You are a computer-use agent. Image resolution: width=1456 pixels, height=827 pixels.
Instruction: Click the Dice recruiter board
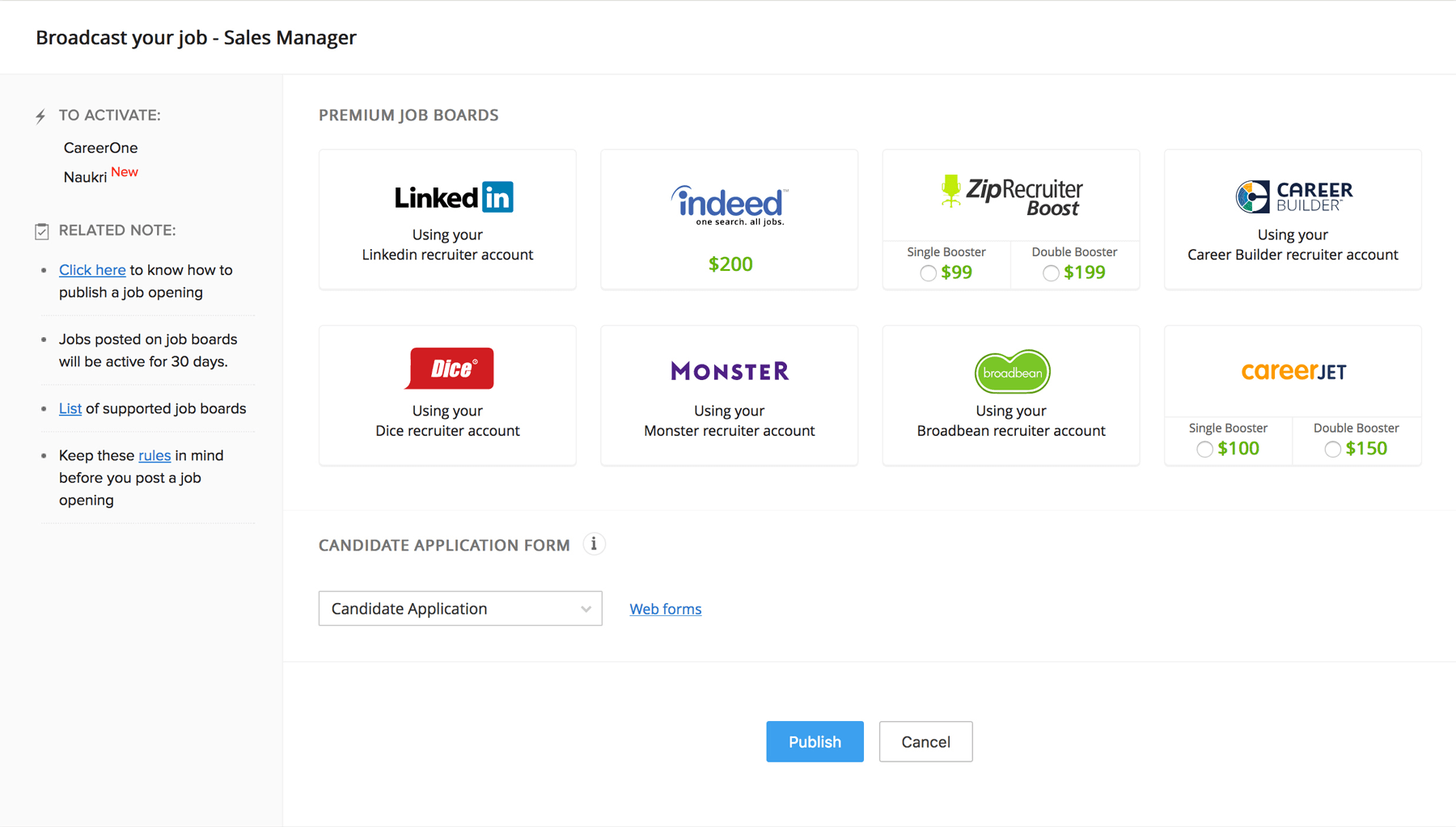[x=447, y=395]
